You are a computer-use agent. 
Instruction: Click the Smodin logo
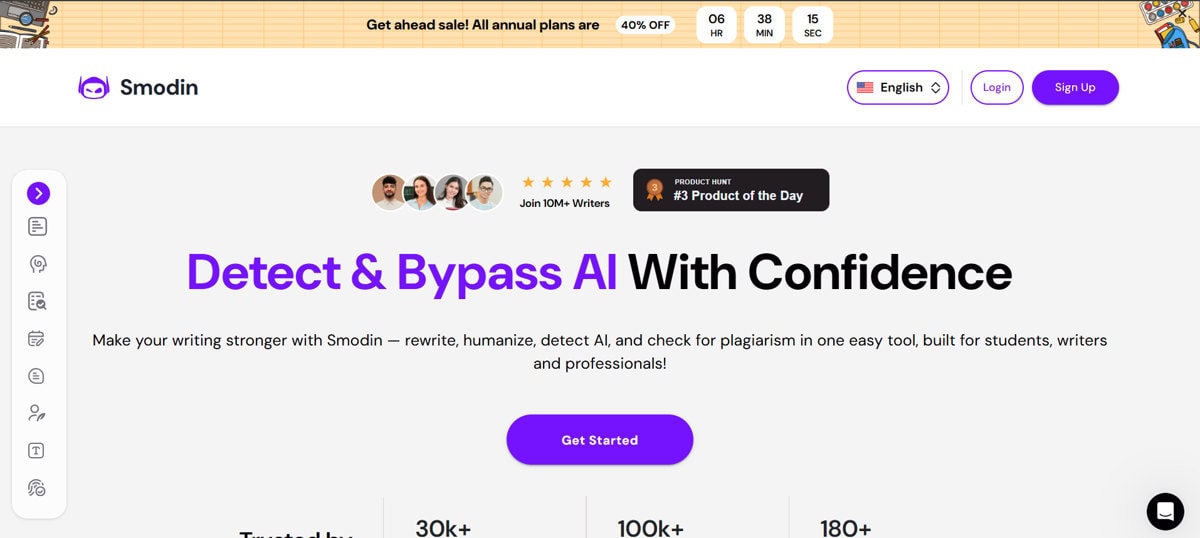click(138, 88)
